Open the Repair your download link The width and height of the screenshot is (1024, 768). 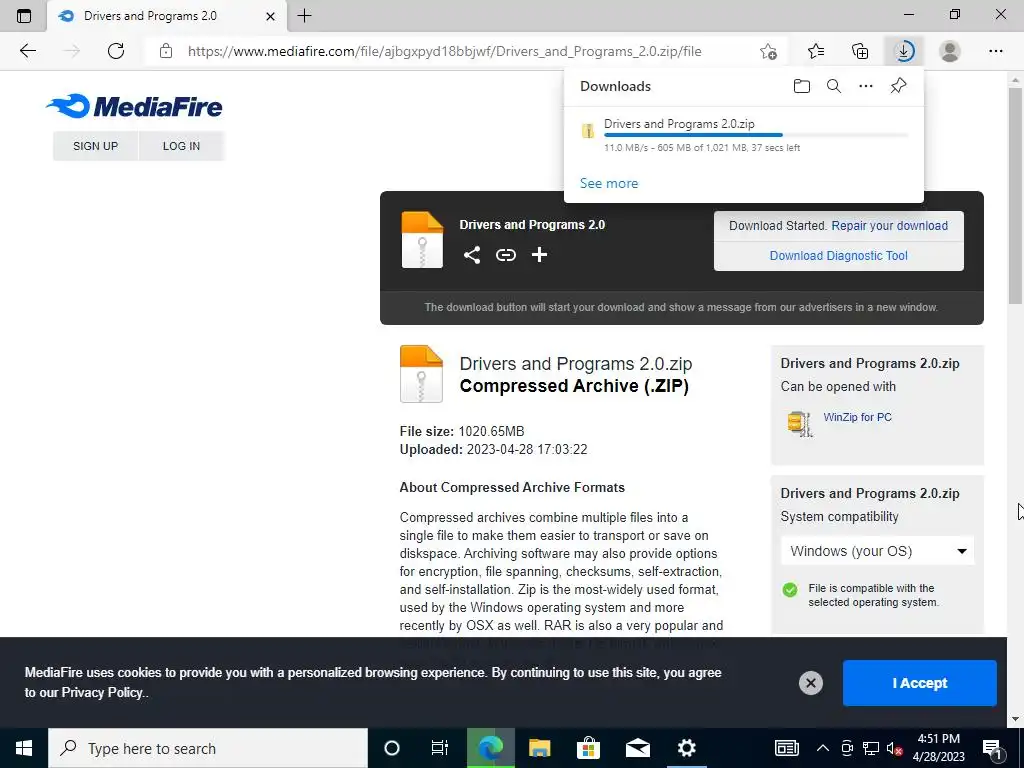click(x=889, y=226)
